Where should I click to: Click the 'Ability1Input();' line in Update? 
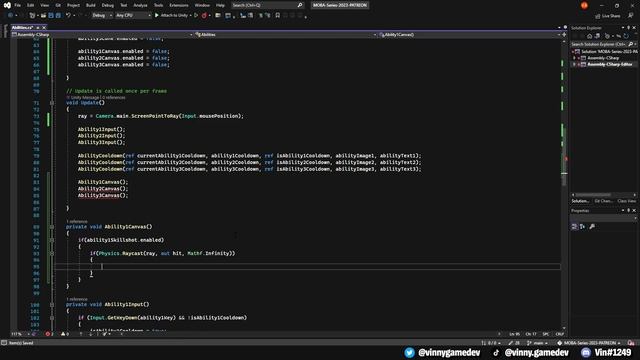point(102,129)
